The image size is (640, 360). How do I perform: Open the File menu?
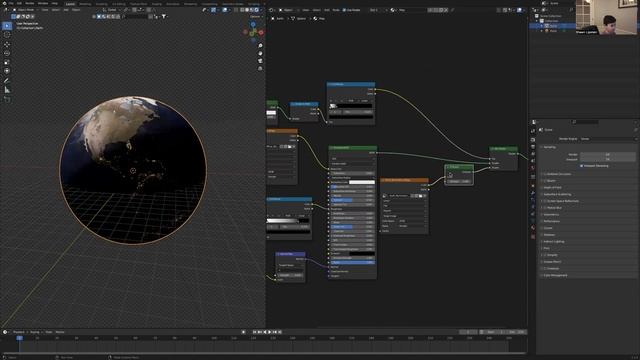[11, 3]
